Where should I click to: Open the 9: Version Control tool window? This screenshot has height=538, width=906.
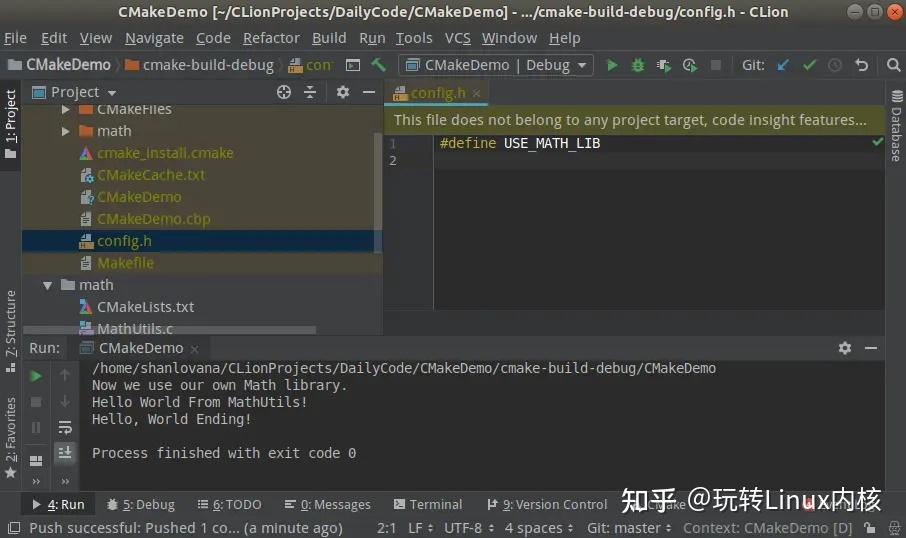[547, 504]
